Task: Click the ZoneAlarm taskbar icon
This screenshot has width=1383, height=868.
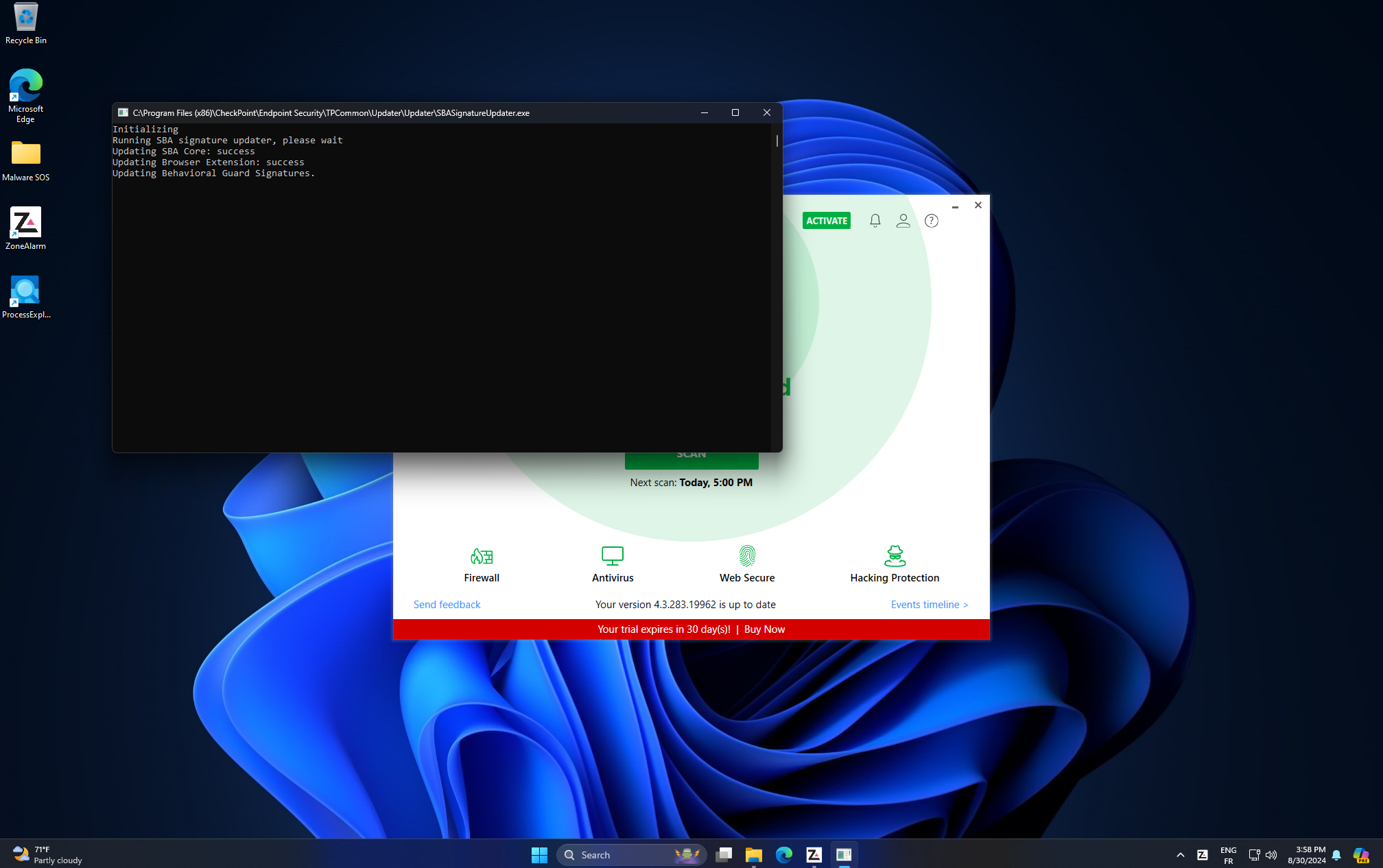Action: click(814, 855)
